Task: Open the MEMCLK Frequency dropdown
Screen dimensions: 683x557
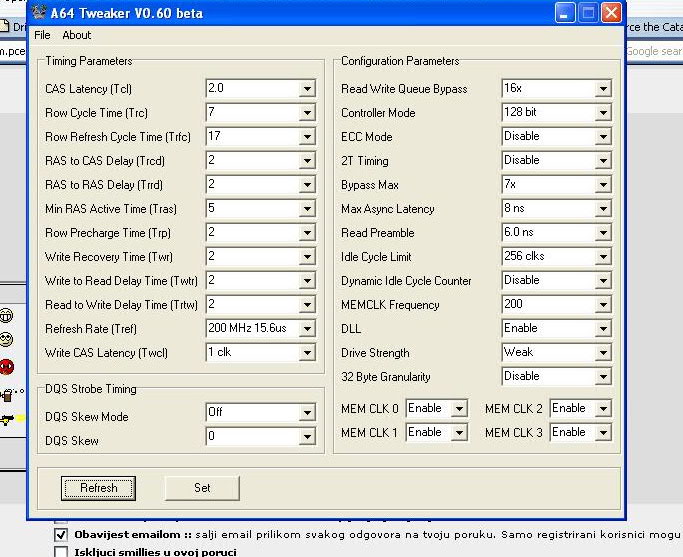Action: pyautogui.click(x=602, y=305)
